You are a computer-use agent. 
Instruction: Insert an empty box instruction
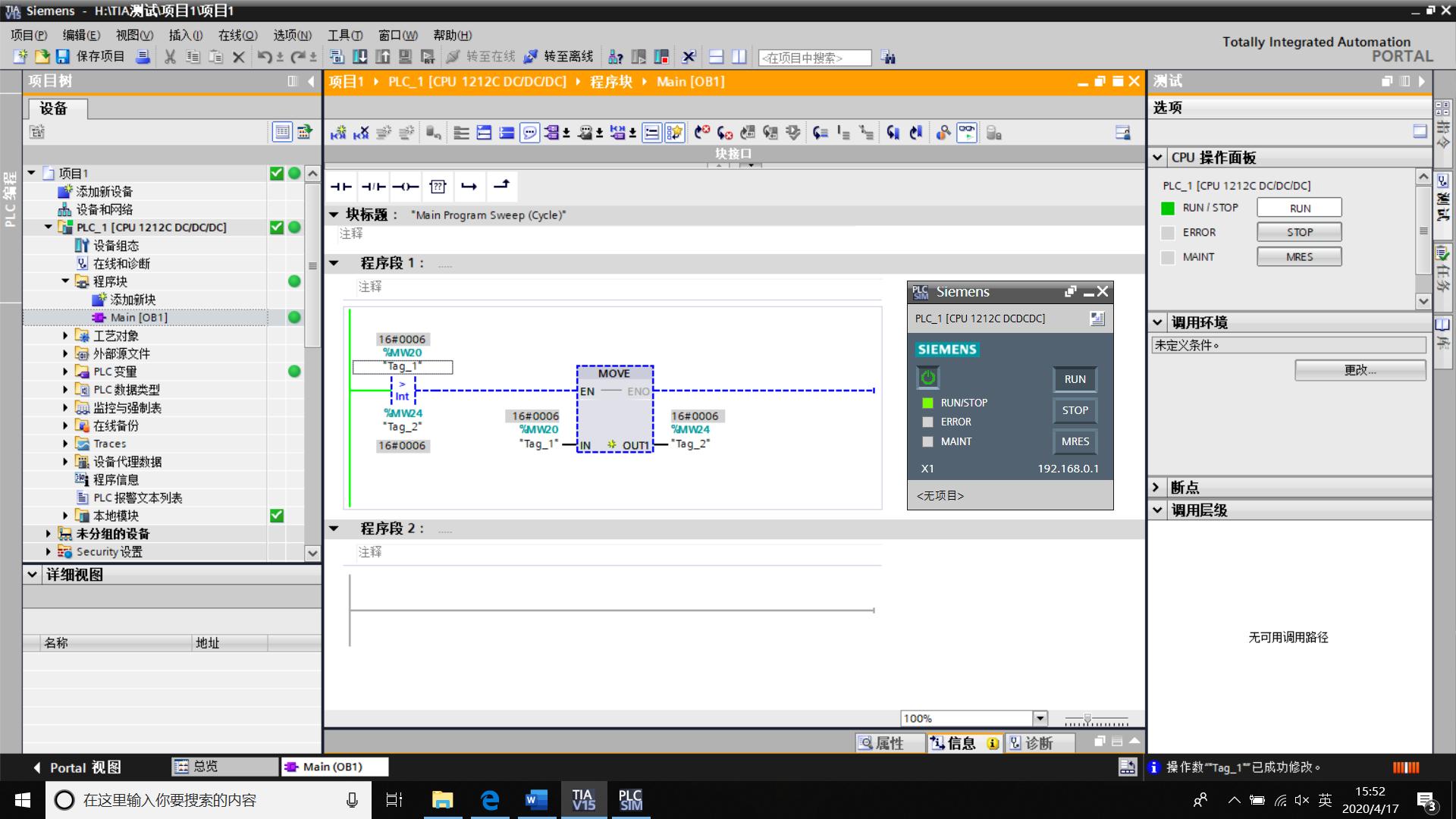click(x=438, y=187)
